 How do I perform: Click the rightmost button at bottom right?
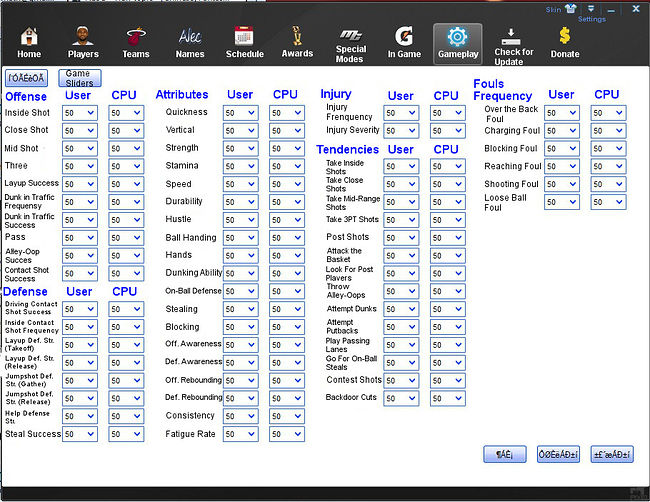(x=611, y=454)
